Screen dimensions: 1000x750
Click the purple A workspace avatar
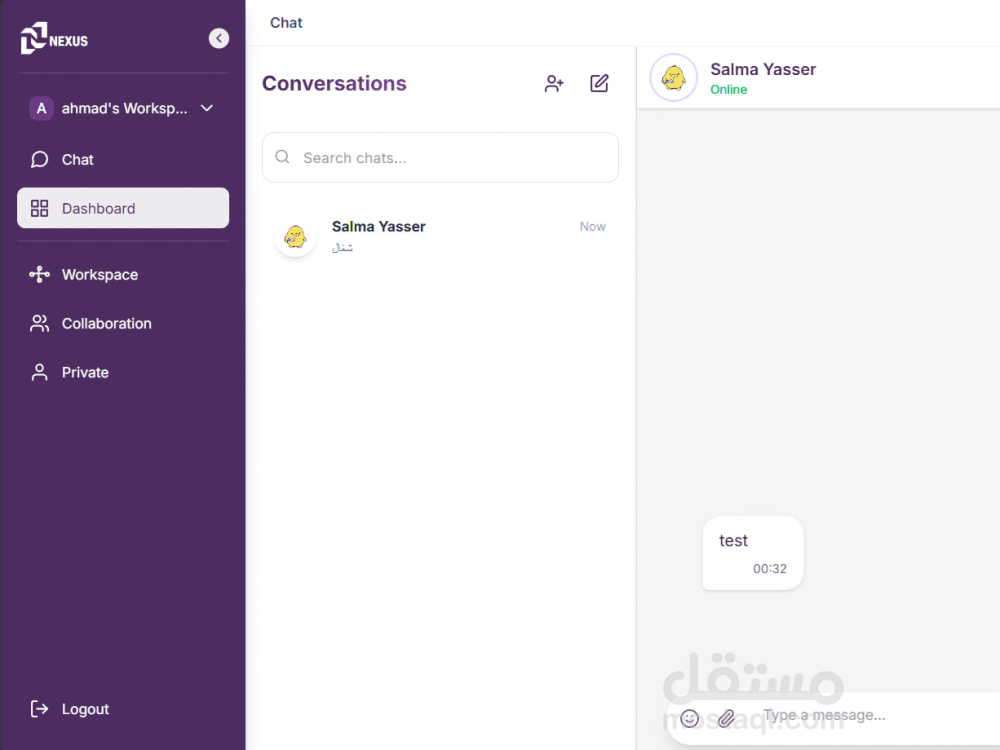point(41,108)
